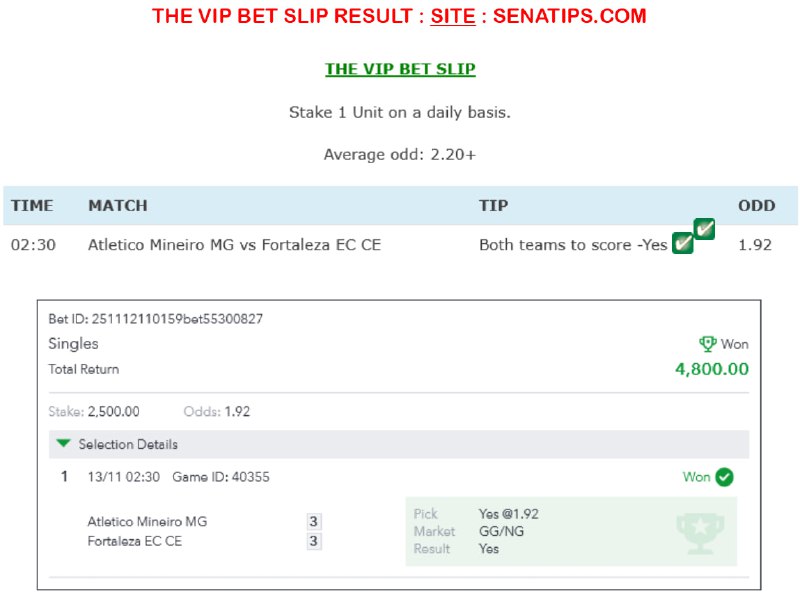800x593 pixels.
Task: Select the TIP column header
Action: click(493, 206)
